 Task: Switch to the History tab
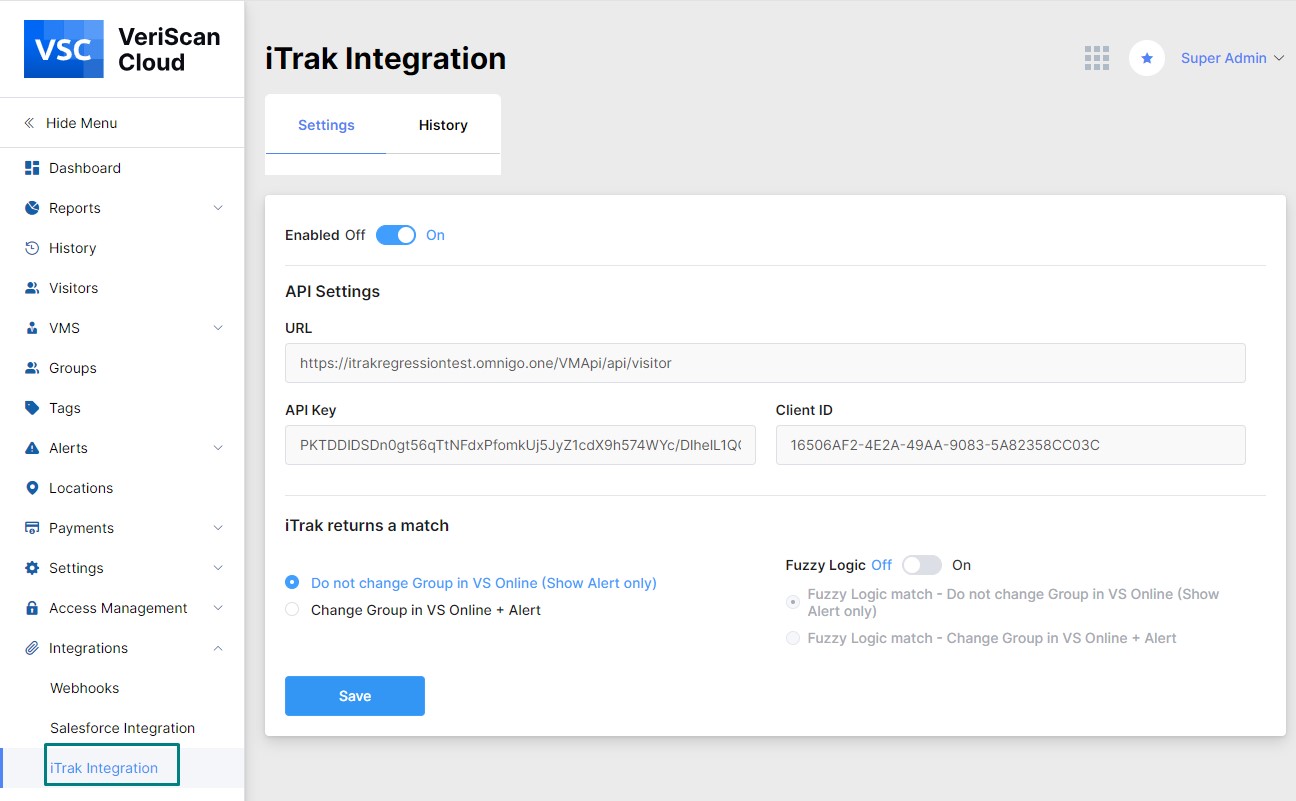pos(443,125)
